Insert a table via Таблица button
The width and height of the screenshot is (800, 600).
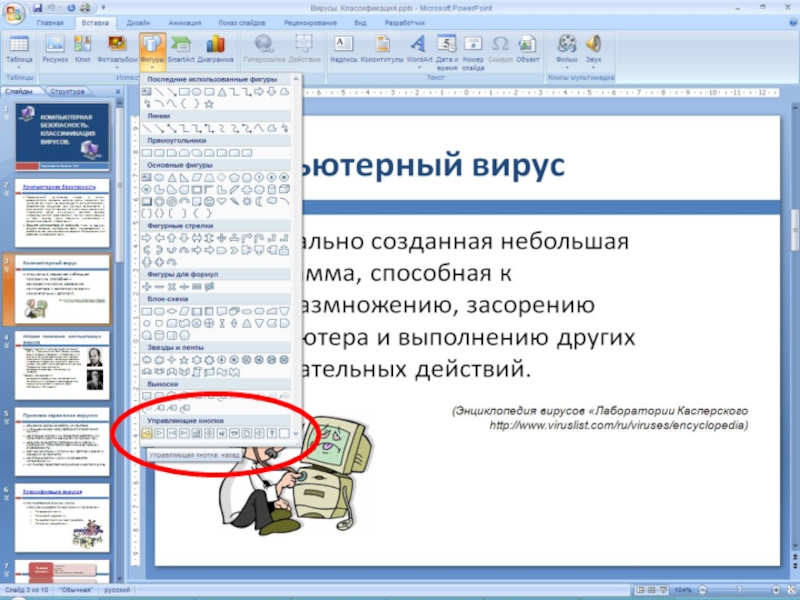(19, 51)
